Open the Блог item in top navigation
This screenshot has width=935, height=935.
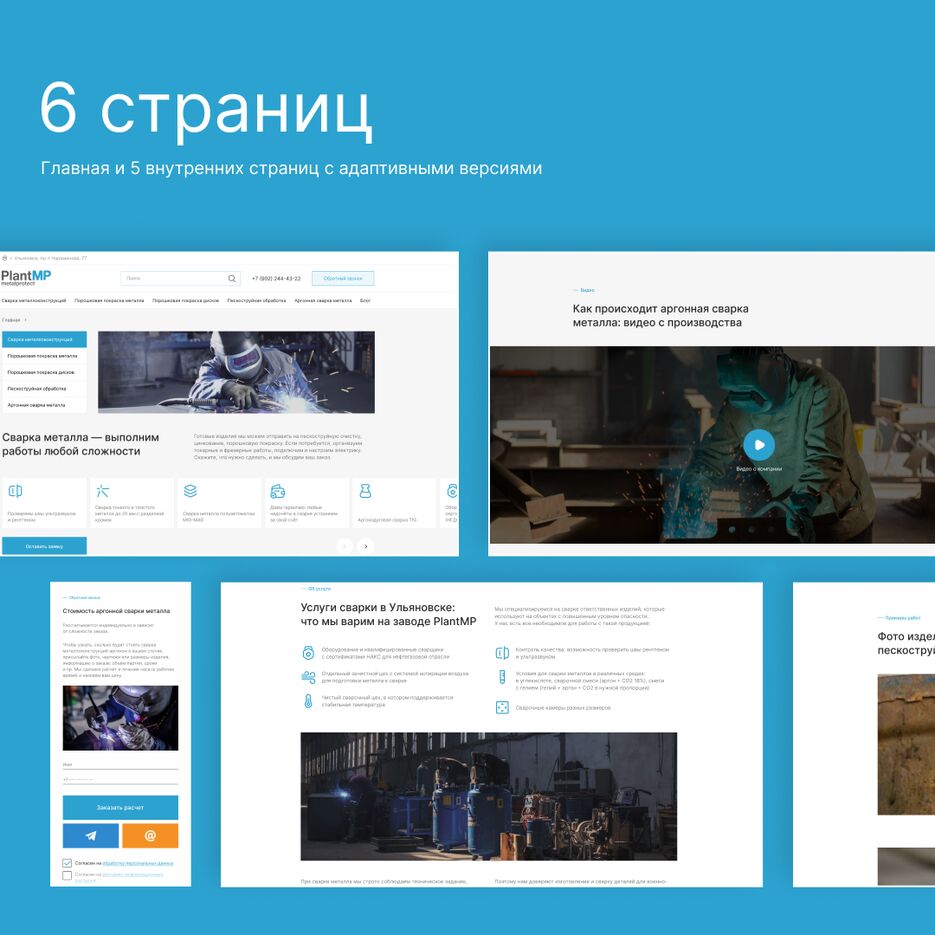365,301
